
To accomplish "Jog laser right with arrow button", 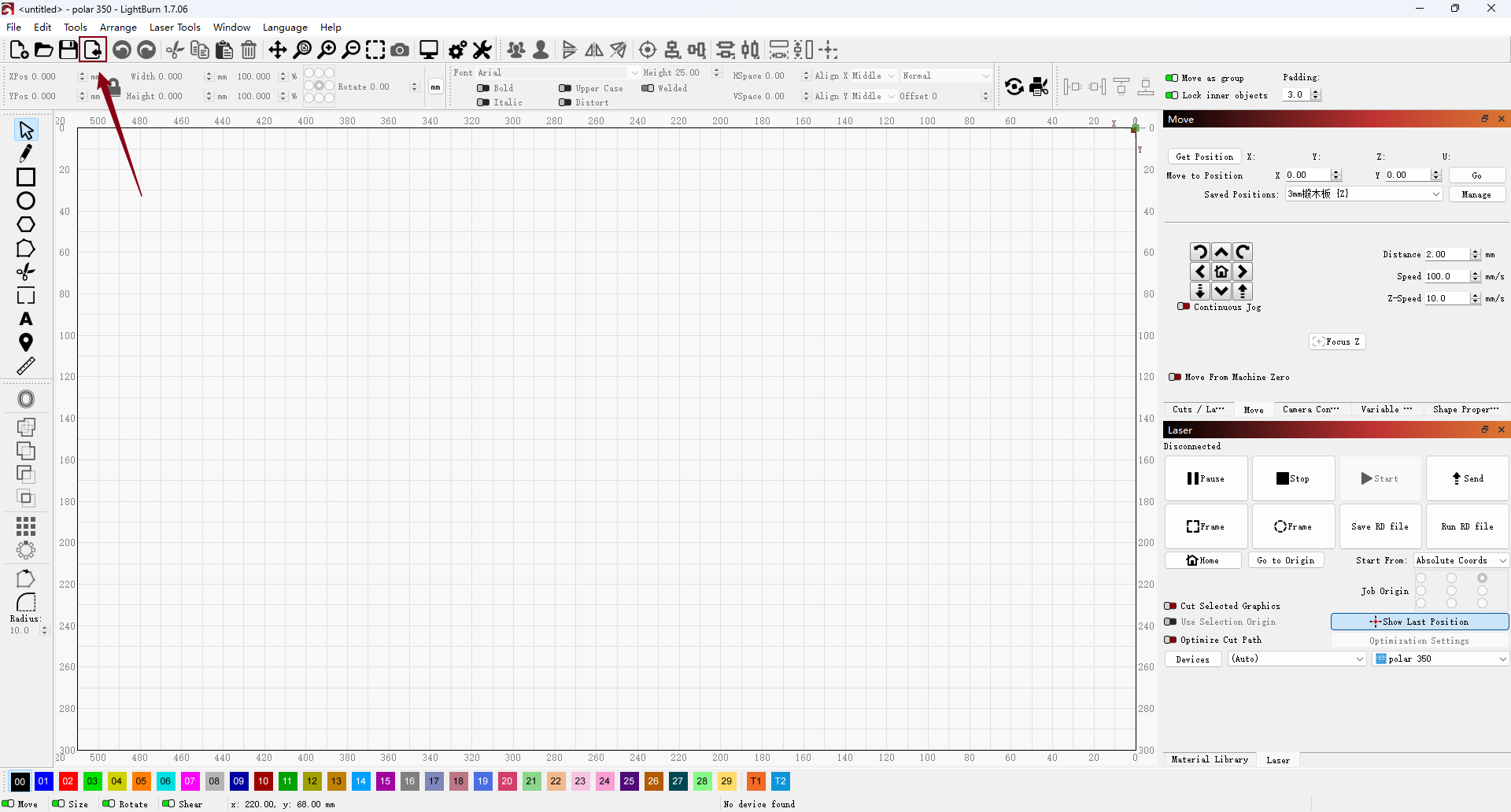I will tap(1243, 271).
